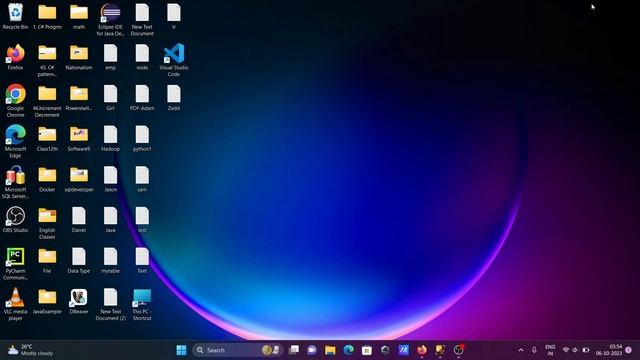Select the Class12th folder
The width and height of the screenshot is (640, 360).
click(x=47, y=139)
